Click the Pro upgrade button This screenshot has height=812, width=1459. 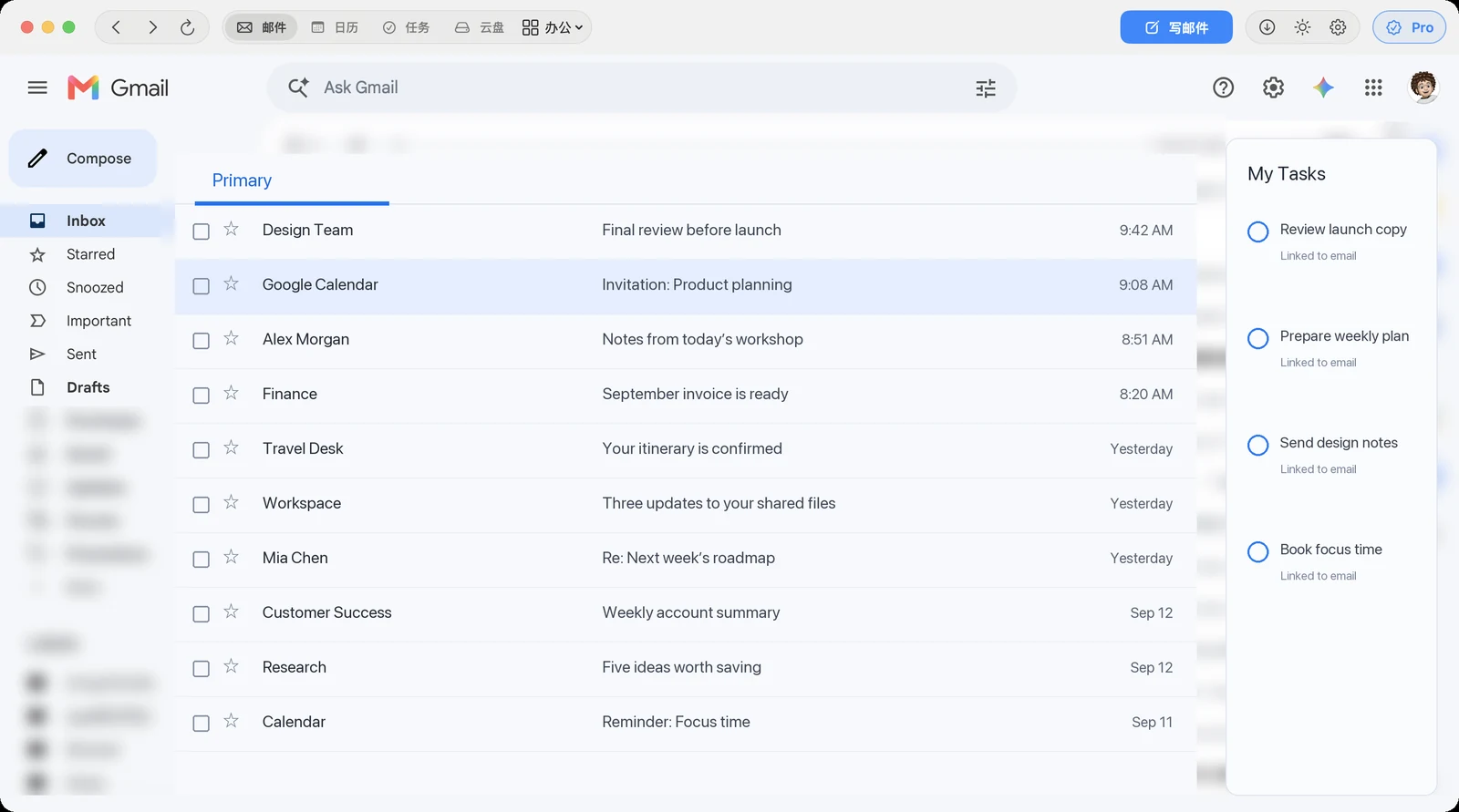1410,27
